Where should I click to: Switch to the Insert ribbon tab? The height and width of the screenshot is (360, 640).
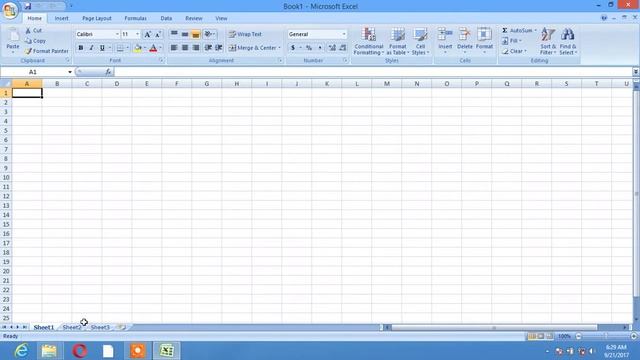(62, 18)
